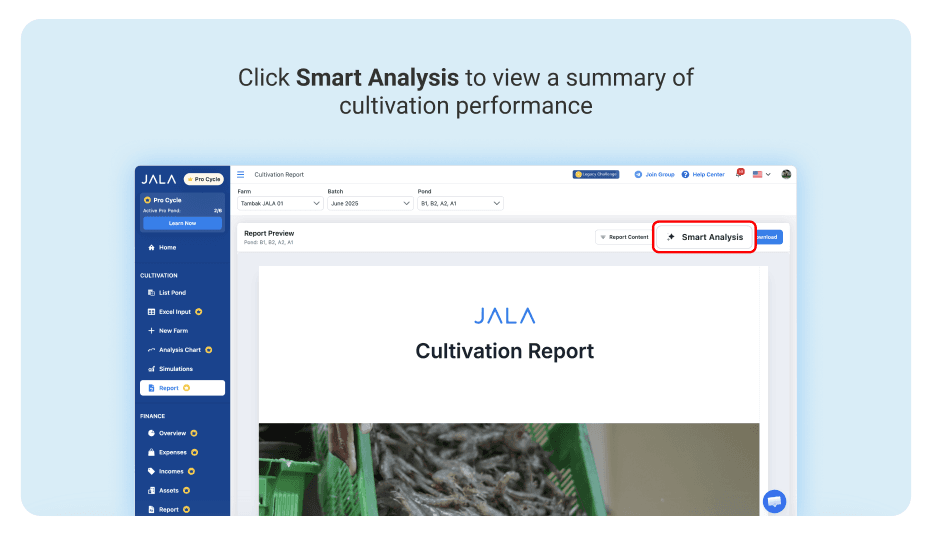Open the Excel Input grid icon
The height and width of the screenshot is (537, 932).
tap(152, 312)
